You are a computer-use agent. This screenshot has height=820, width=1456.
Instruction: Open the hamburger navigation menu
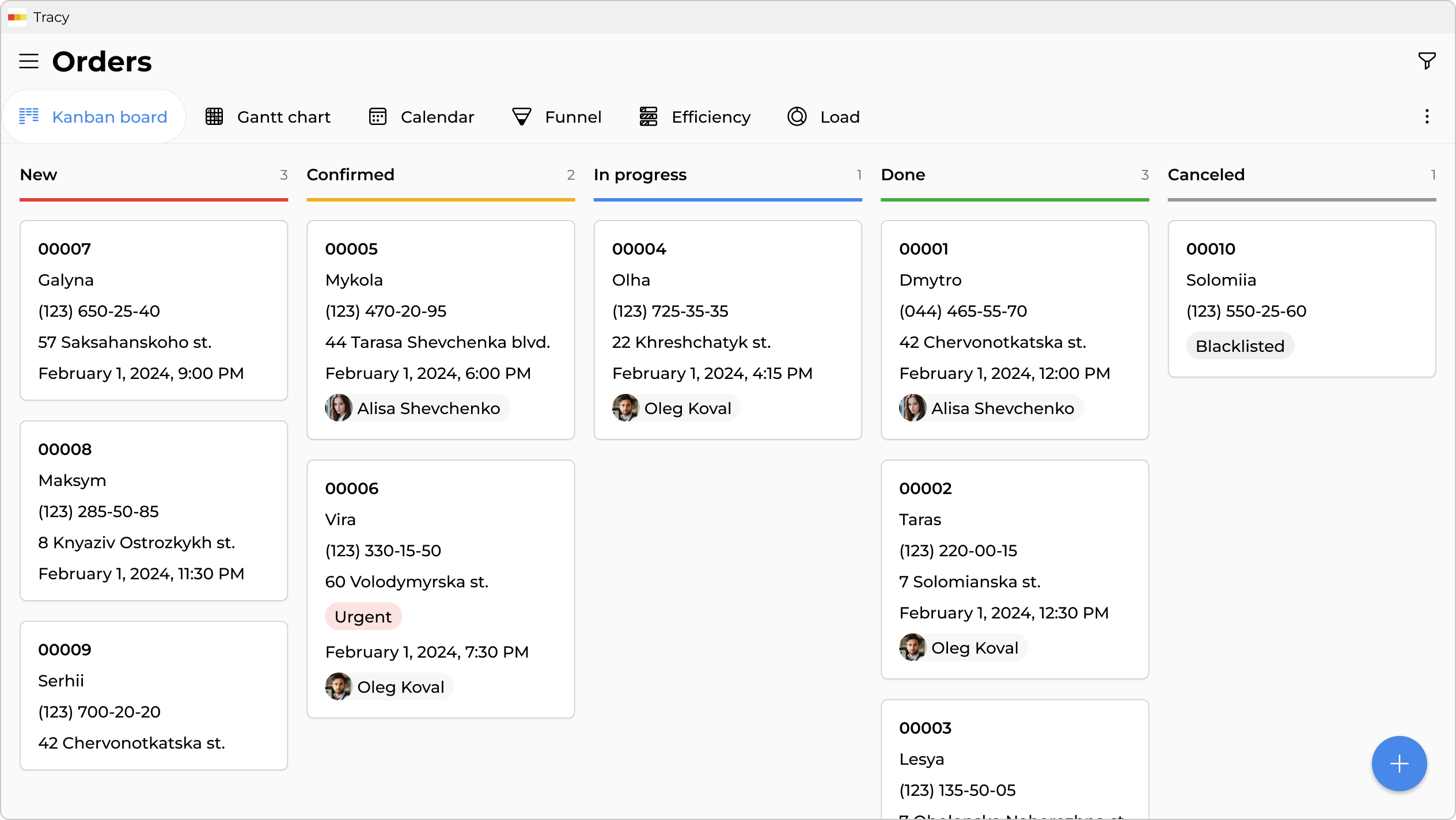click(29, 61)
